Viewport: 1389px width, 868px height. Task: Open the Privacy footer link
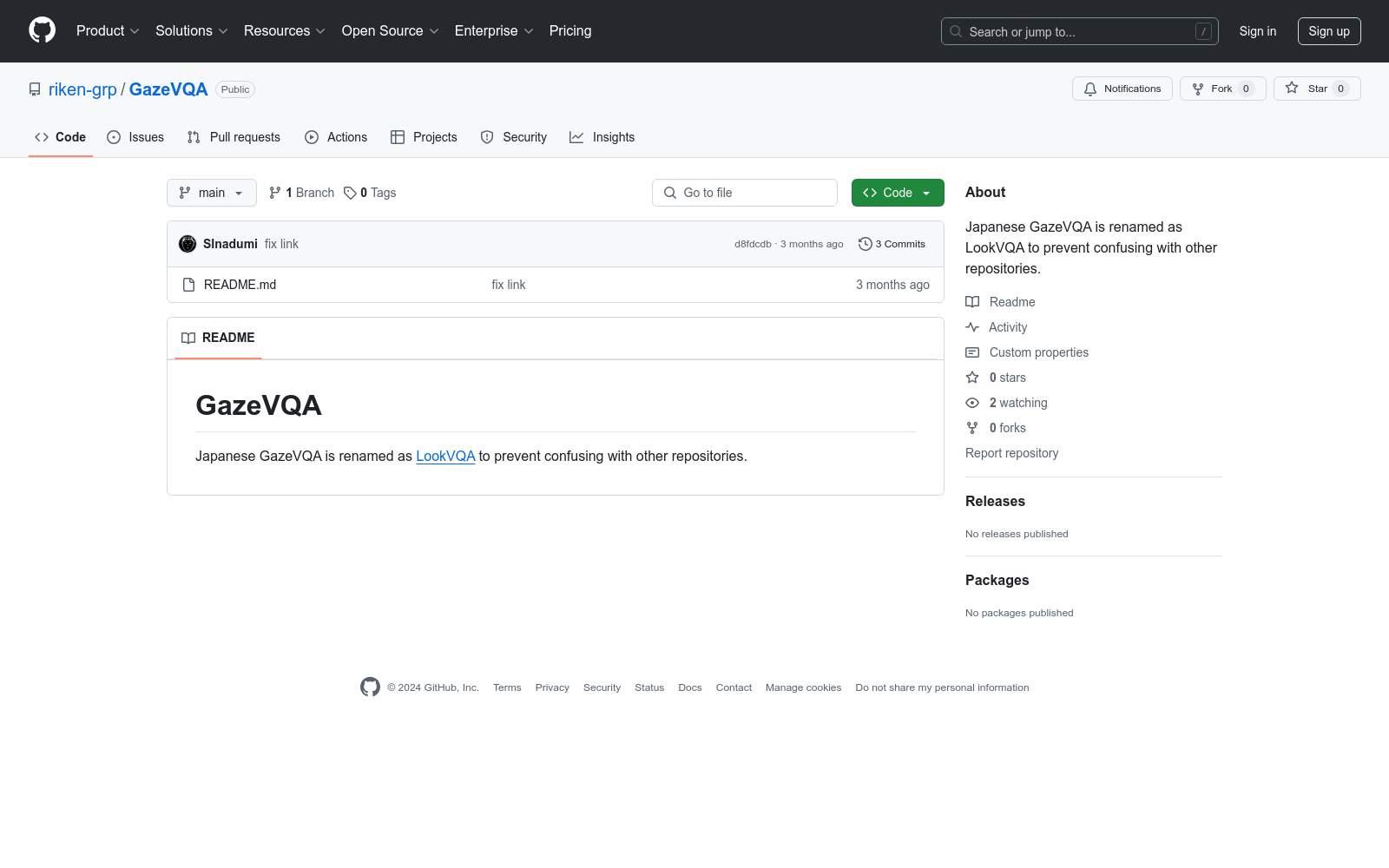(x=552, y=687)
